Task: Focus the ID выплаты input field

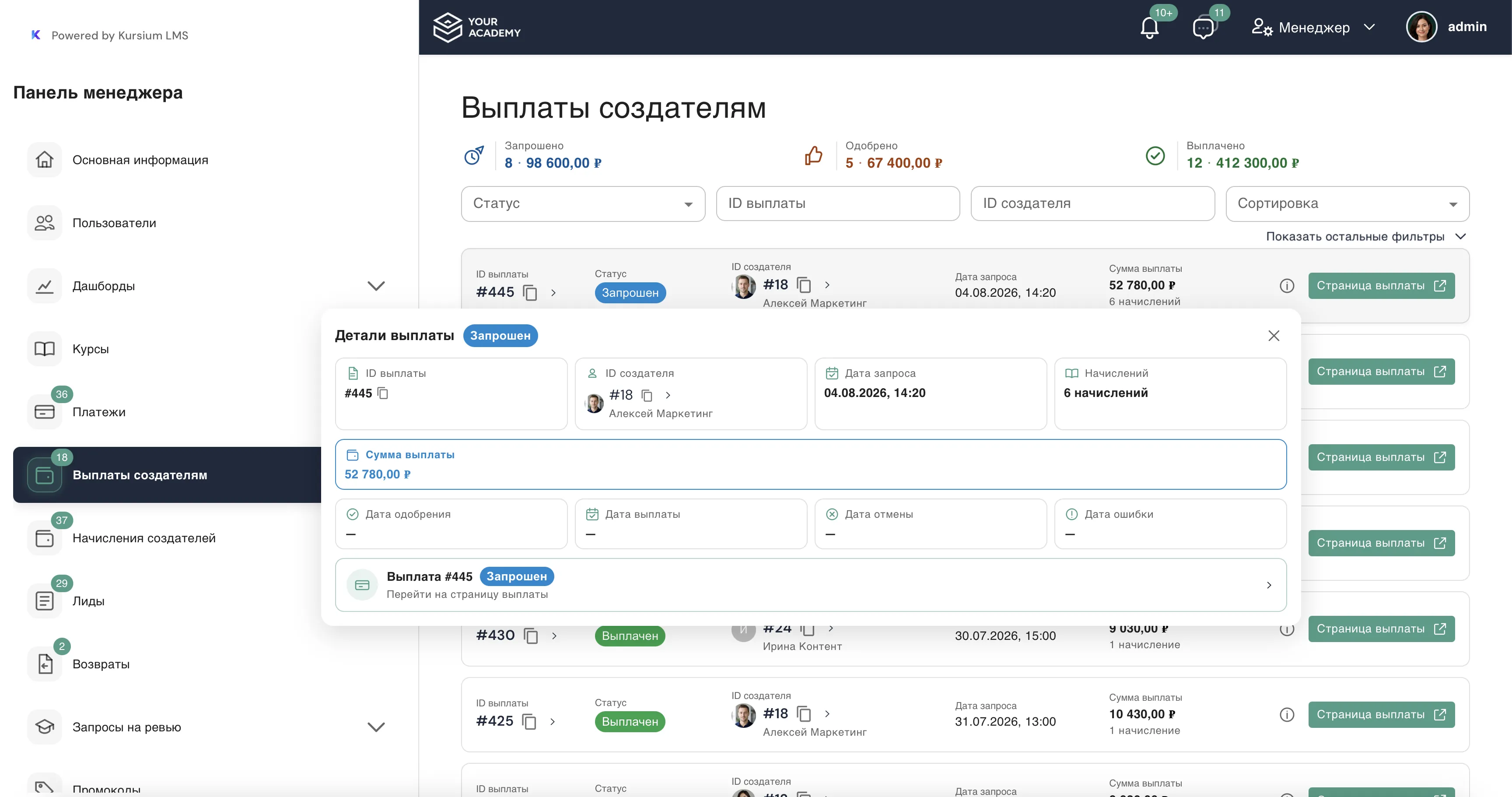Action: (837, 204)
